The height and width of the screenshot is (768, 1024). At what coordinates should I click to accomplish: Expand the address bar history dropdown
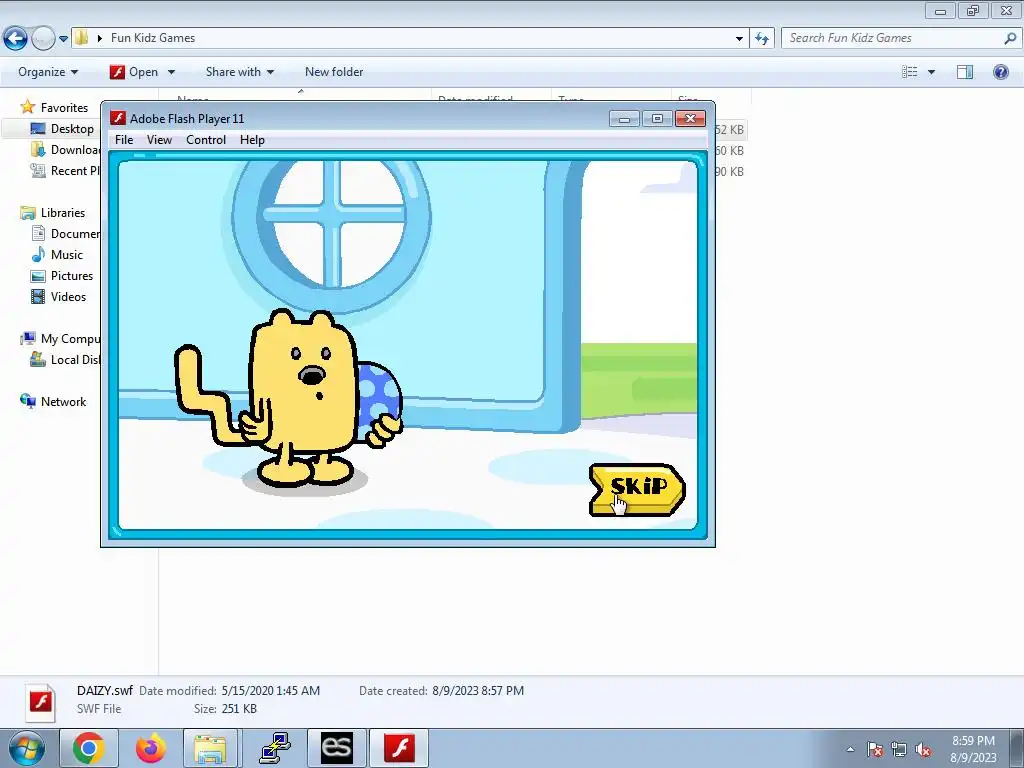739,39
